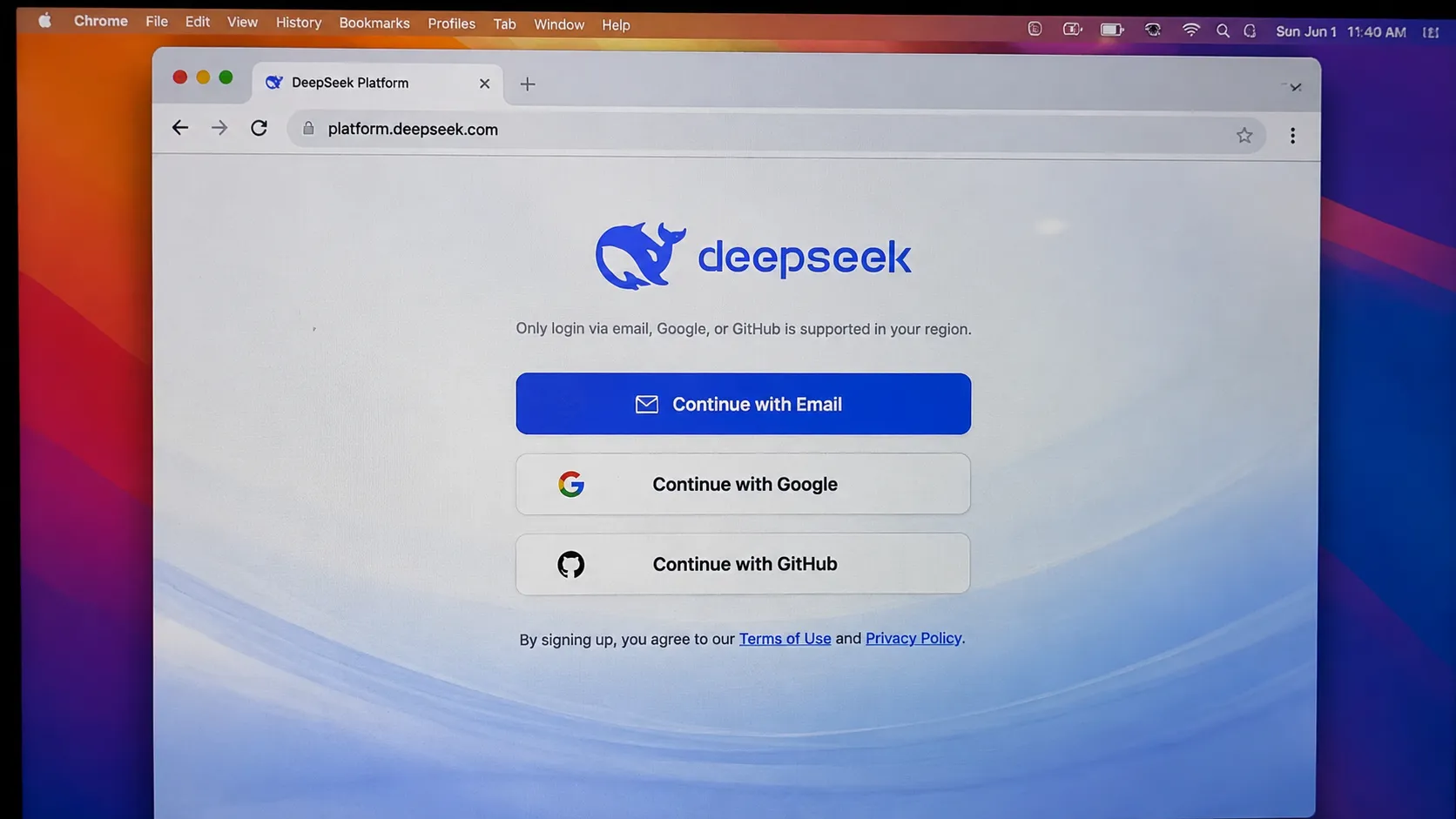The image size is (1456, 819).
Task: Click the Google logo icon
Action: click(x=571, y=484)
